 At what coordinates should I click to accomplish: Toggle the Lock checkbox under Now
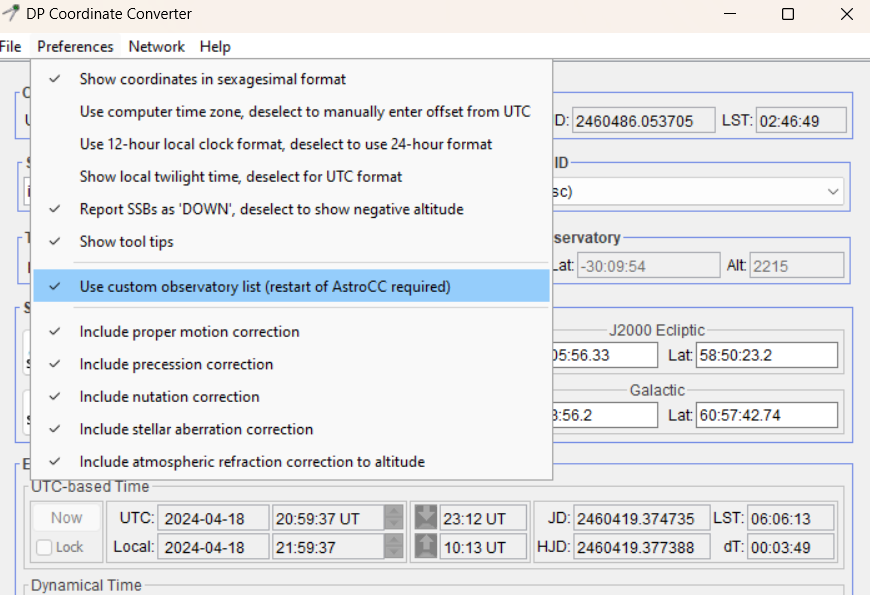coord(44,547)
